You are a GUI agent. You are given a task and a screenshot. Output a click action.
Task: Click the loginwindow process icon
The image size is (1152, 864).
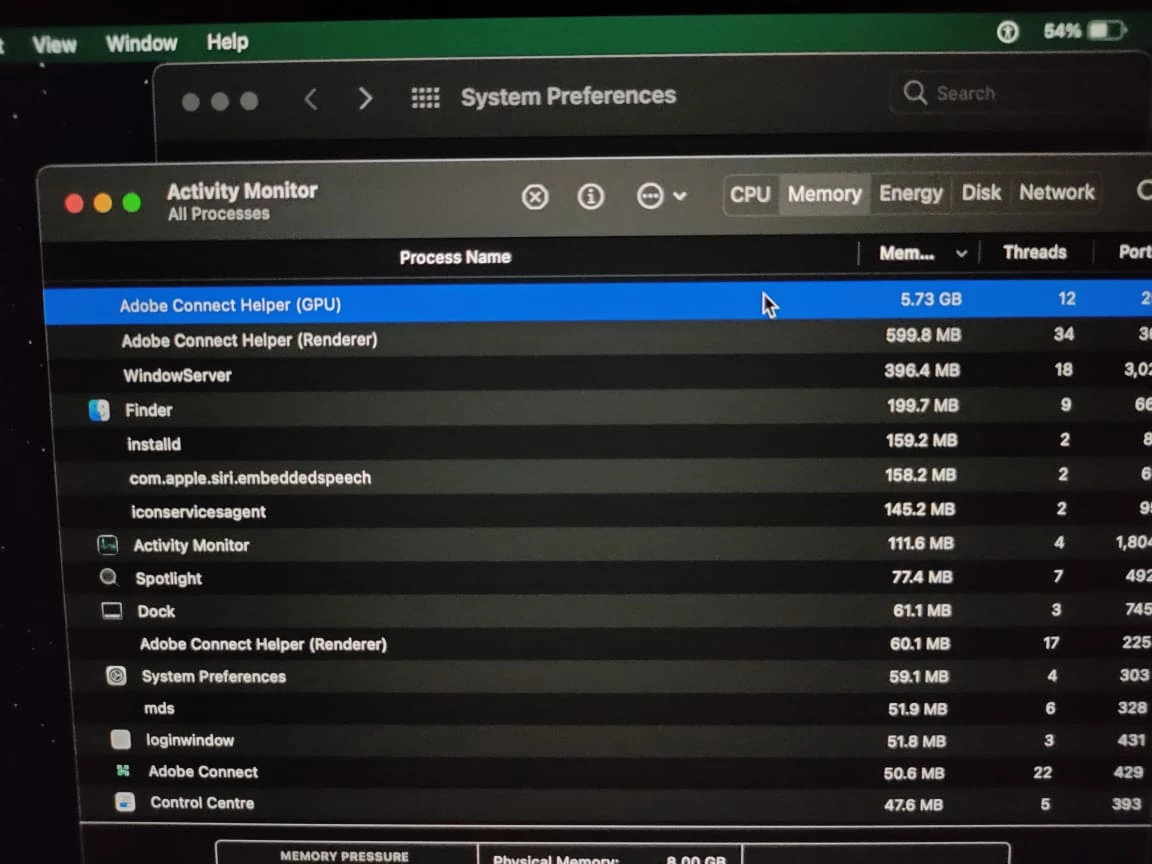[120, 740]
